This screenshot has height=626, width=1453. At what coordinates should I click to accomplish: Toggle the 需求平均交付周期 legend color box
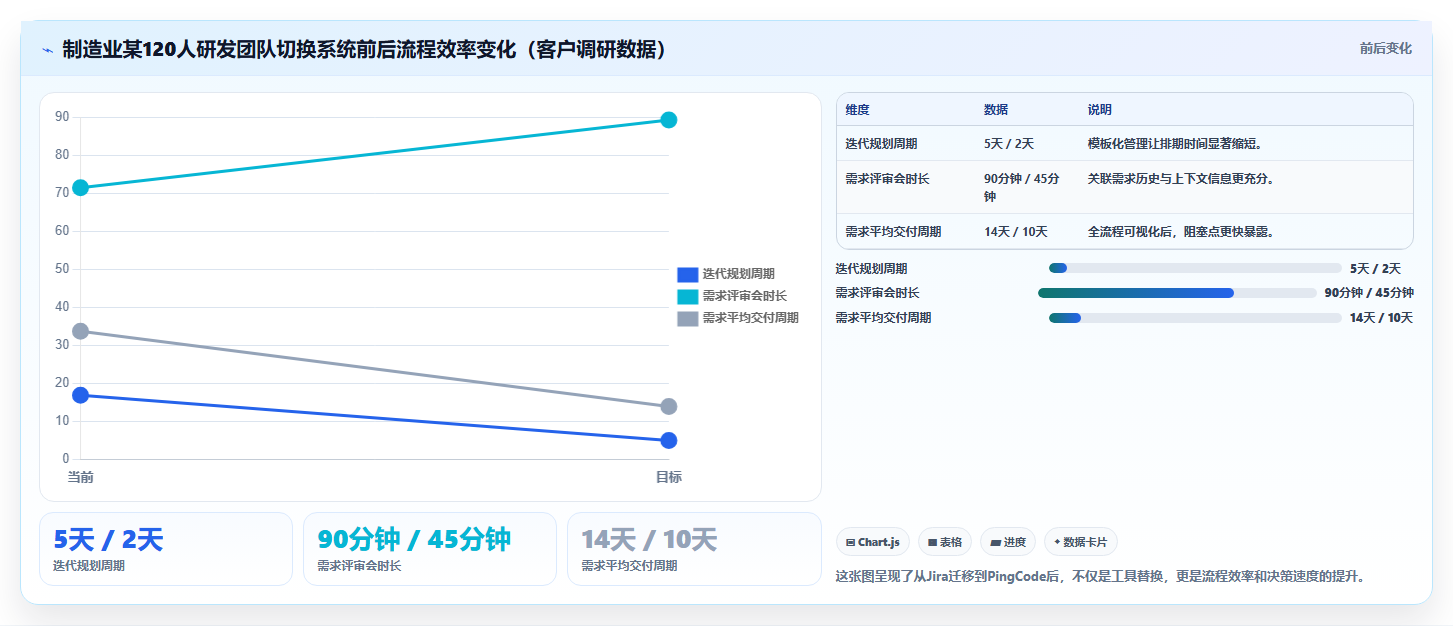(x=687, y=318)
